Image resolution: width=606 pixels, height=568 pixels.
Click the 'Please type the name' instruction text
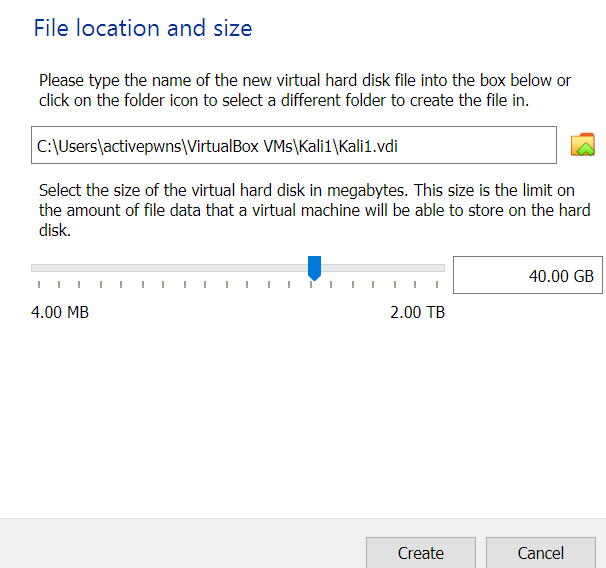305,90
